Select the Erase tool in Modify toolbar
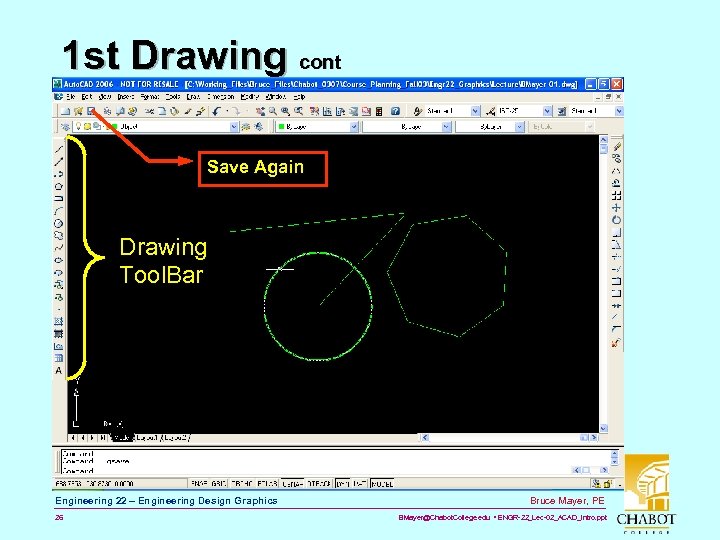The width and height of the screenshot is (720, 540). click(x=617, y=146)
